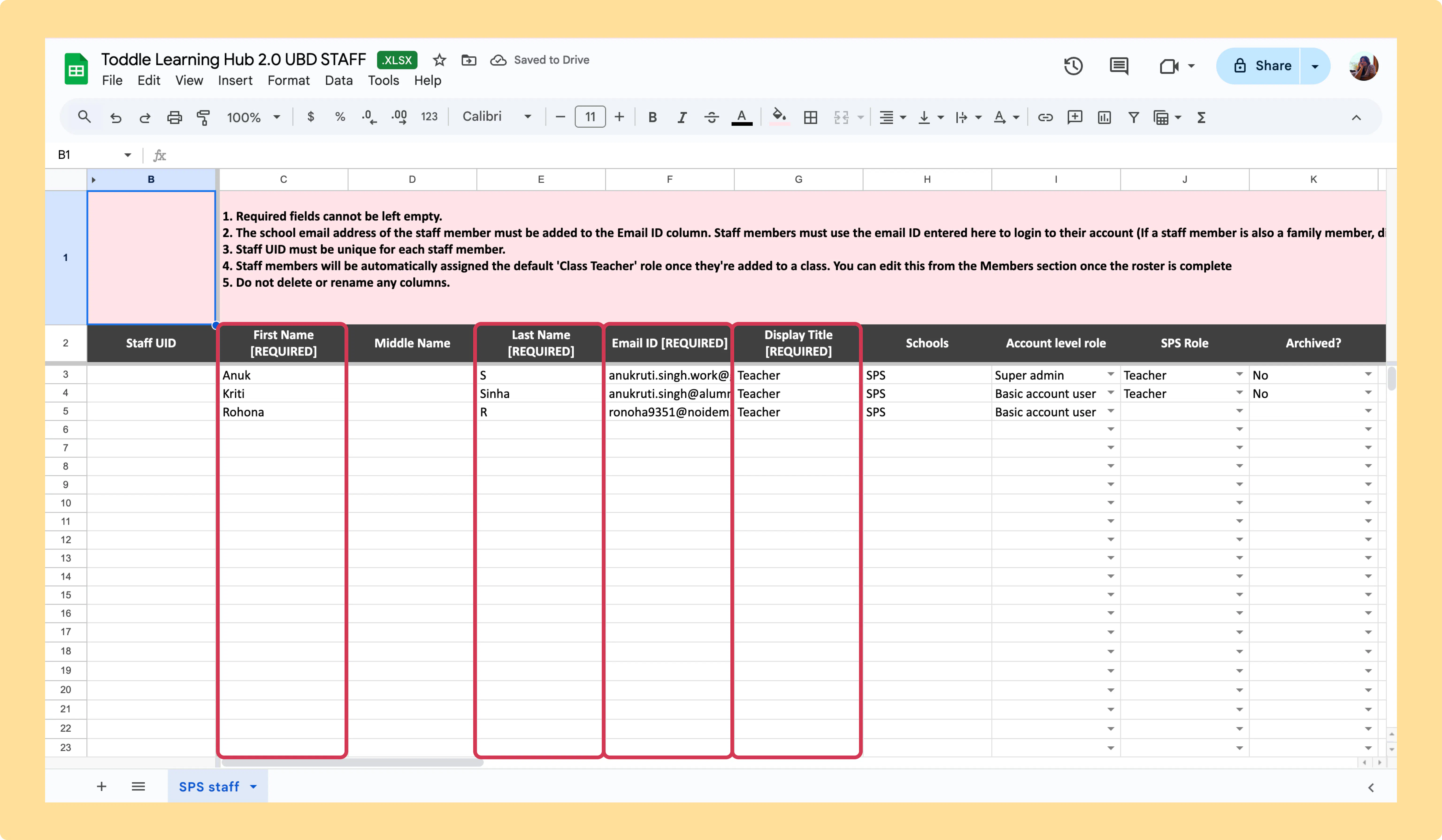Toggle italic formatting

(682, 117)
